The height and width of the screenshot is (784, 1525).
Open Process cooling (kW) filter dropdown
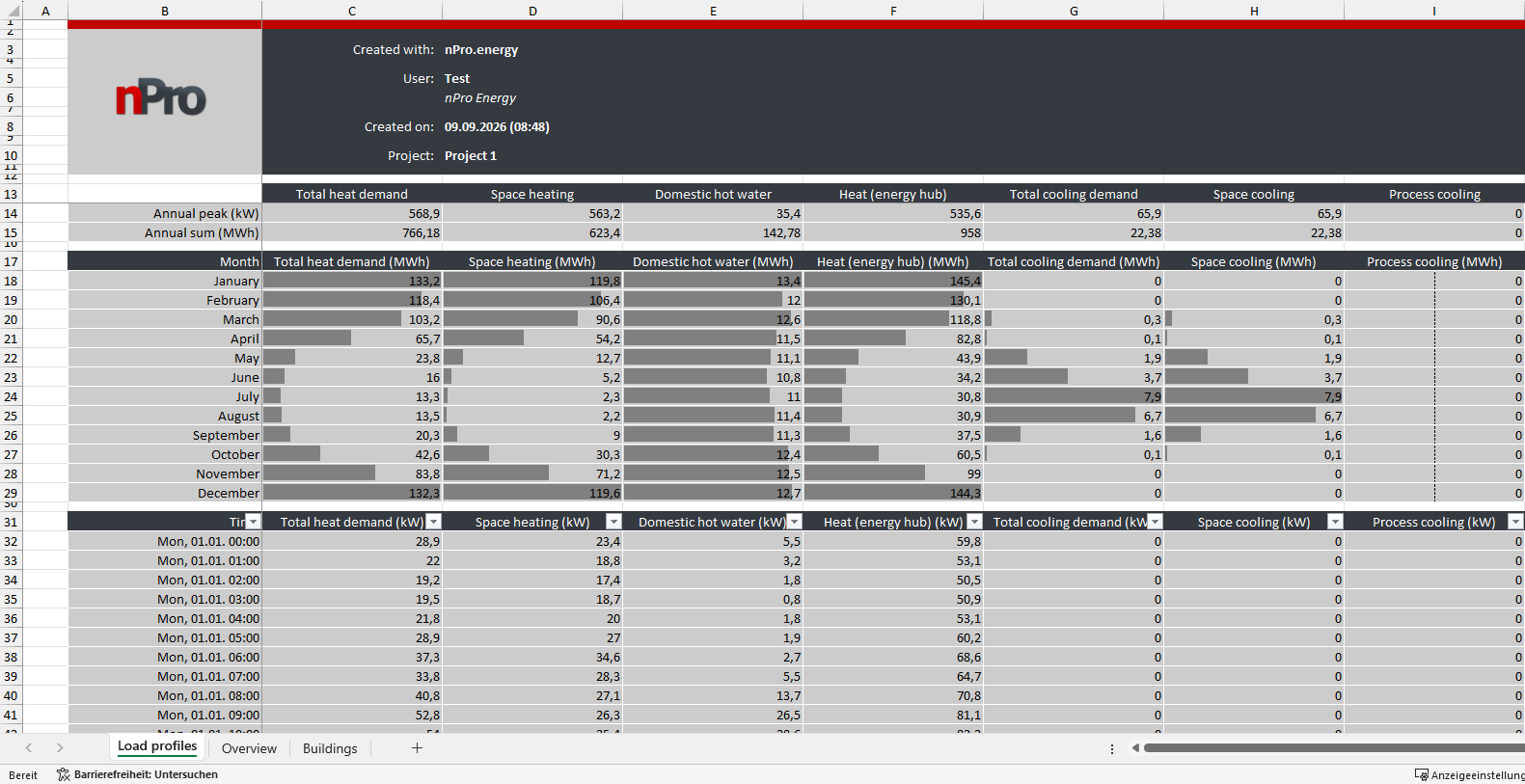tap(1515, 522)
